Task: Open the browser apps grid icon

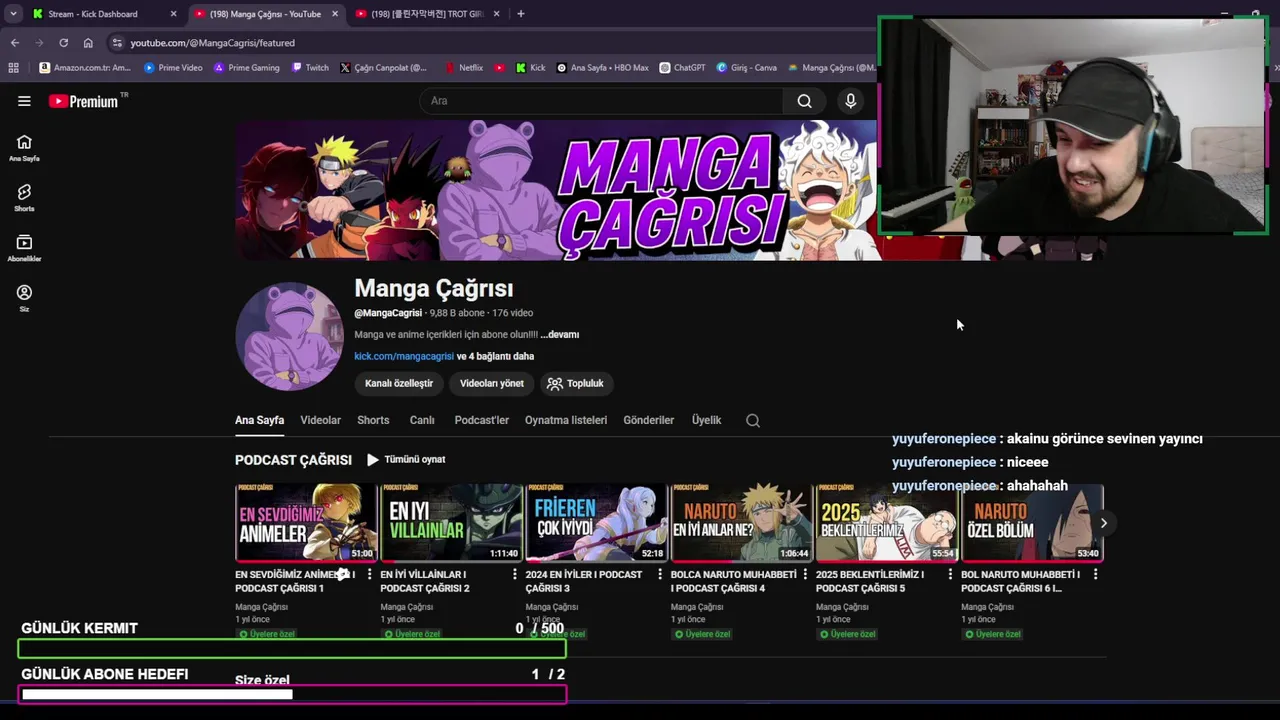Action: click(x=13, y=68)
